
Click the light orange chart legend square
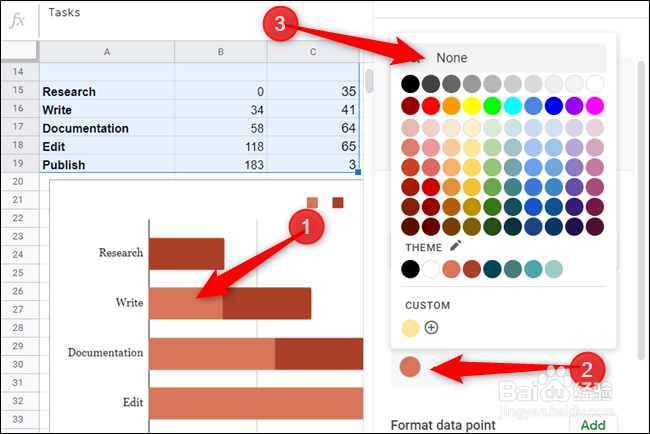[x=312, y=203]
